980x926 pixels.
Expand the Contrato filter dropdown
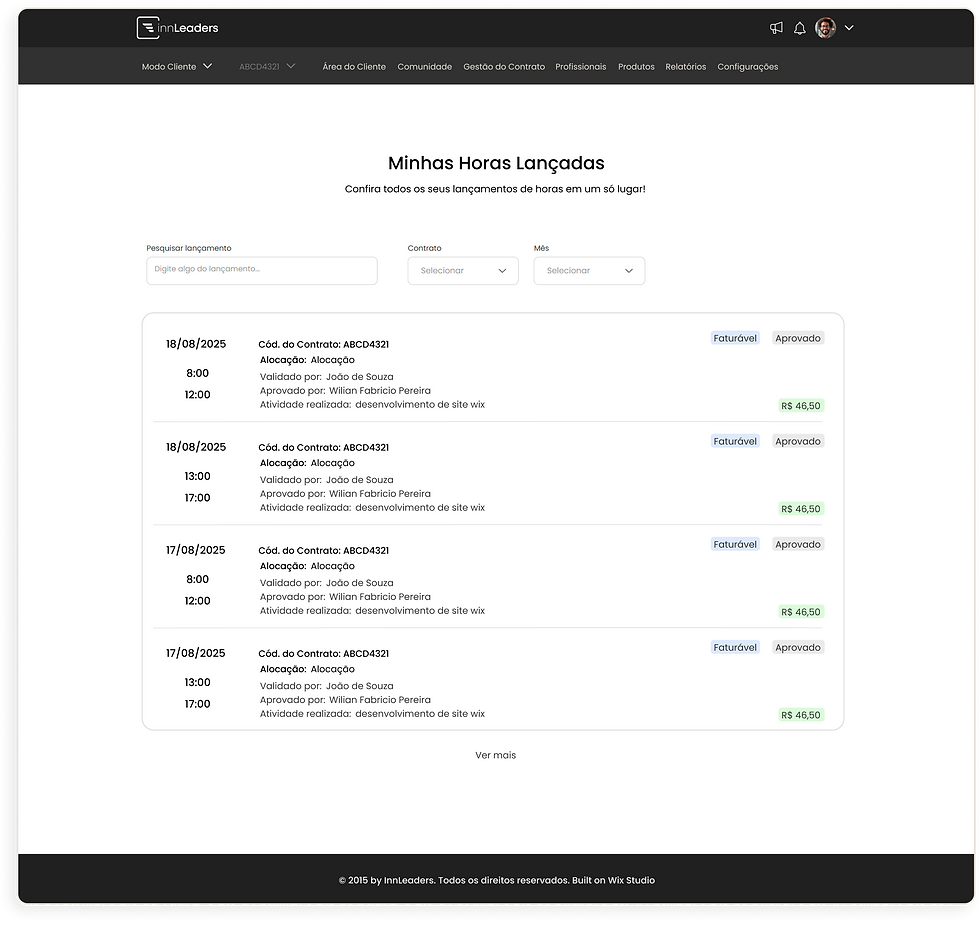click(x=463, y=271)
